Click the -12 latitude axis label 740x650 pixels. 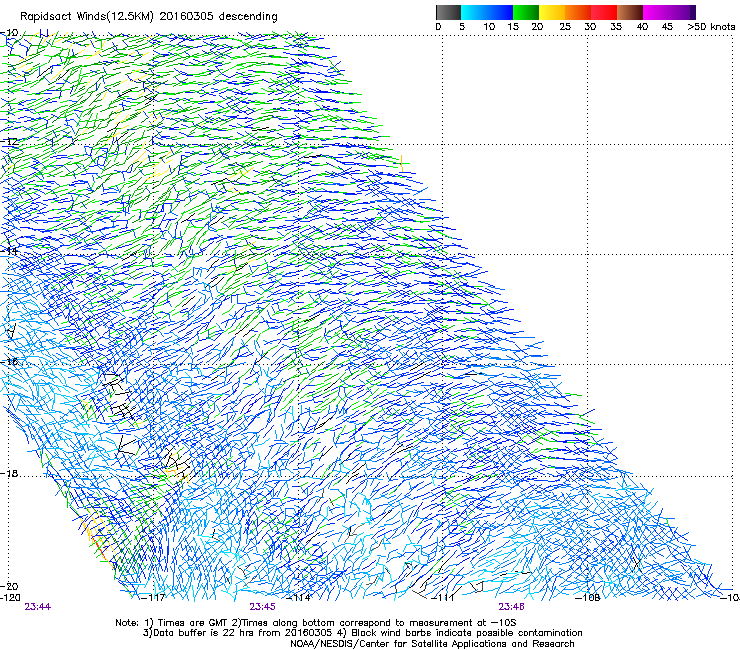(x=9, y=141)
